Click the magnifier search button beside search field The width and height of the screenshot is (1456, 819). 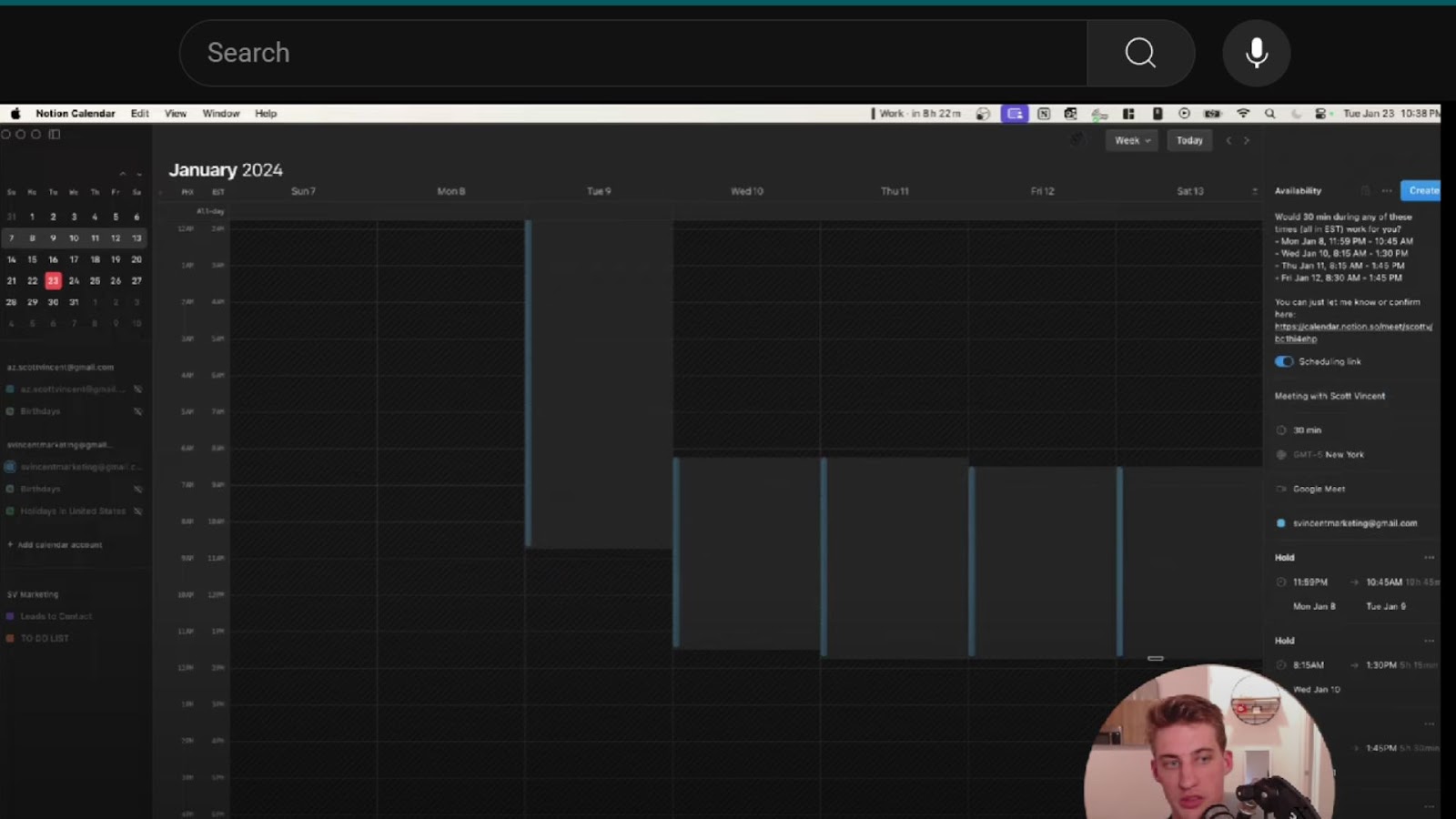(1140, 53)
